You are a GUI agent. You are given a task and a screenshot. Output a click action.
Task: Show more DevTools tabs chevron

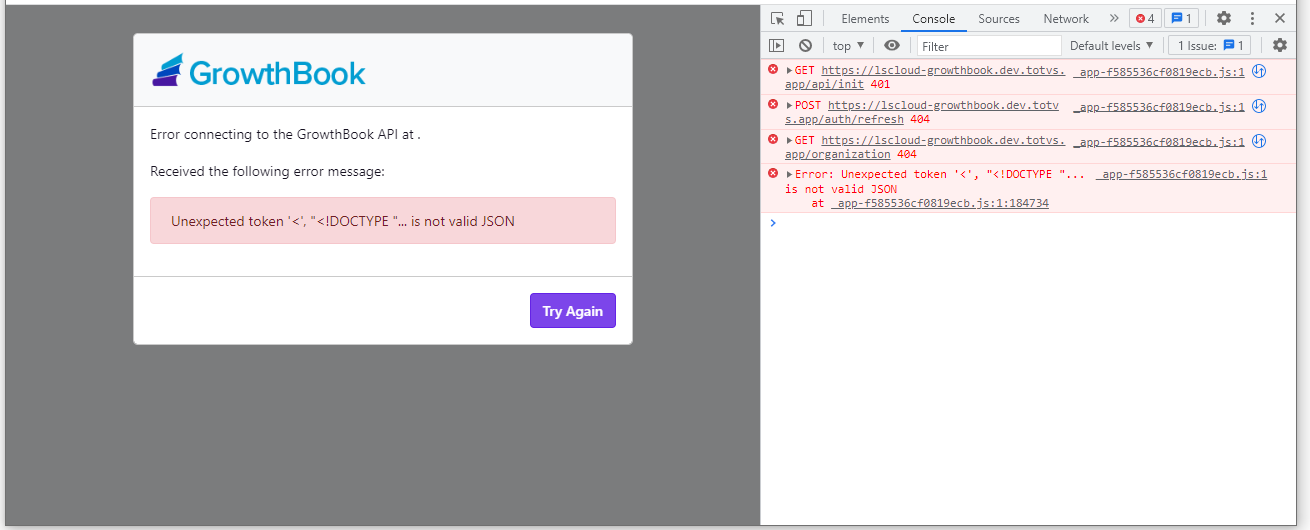click(x=1114, y=18)
